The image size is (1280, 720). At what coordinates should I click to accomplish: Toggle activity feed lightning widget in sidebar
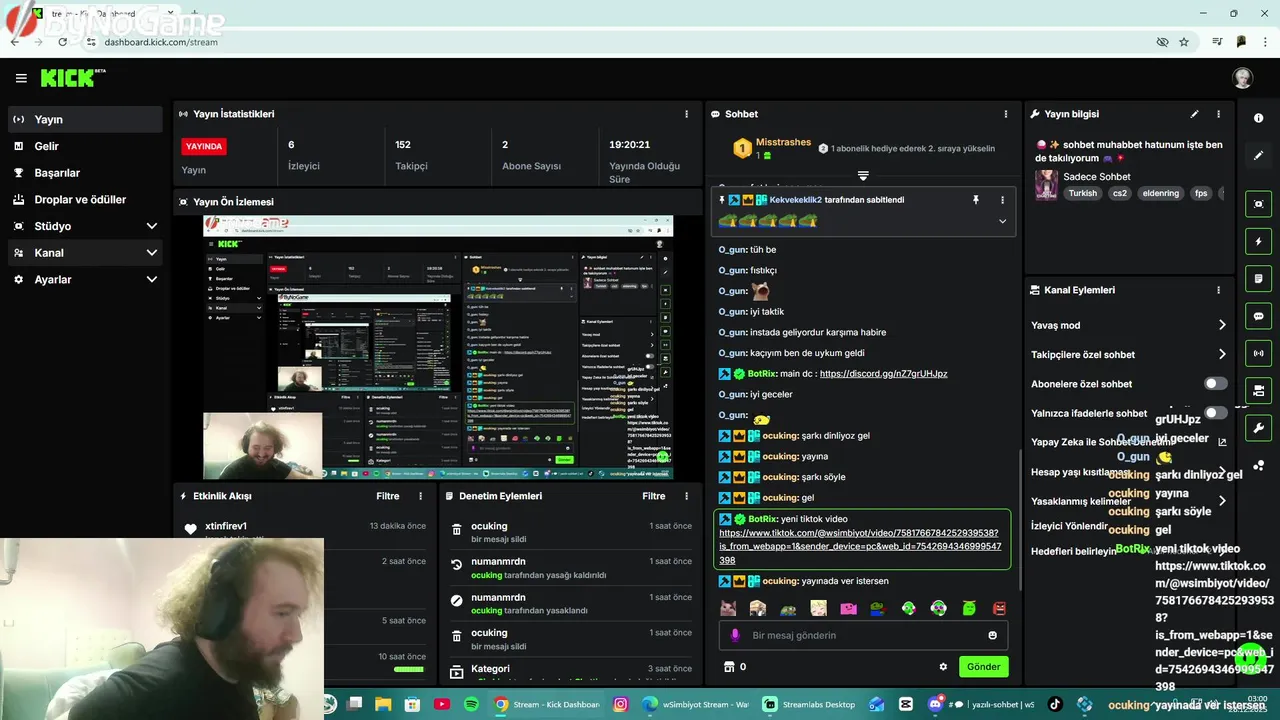pos(1258,241)
